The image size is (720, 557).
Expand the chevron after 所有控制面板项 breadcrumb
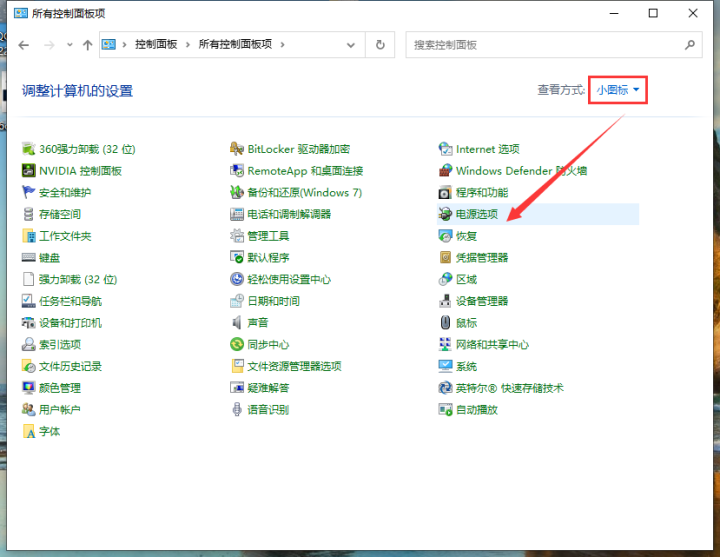click(282, 45)
